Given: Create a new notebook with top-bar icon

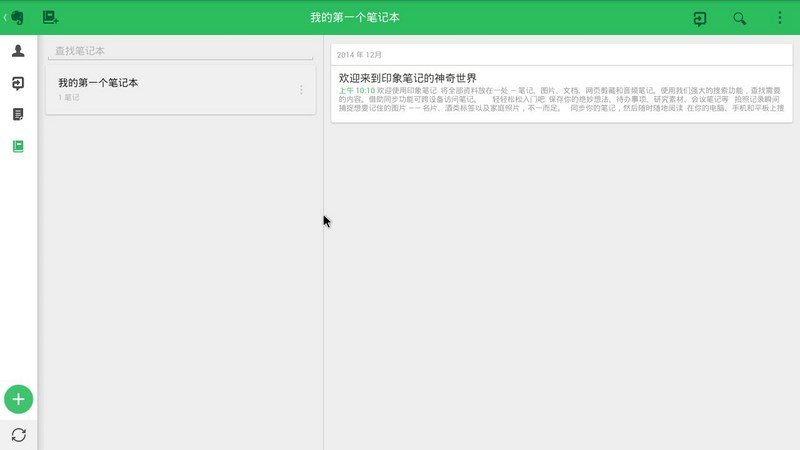Looking at the screenshot, I should (50, 18).
